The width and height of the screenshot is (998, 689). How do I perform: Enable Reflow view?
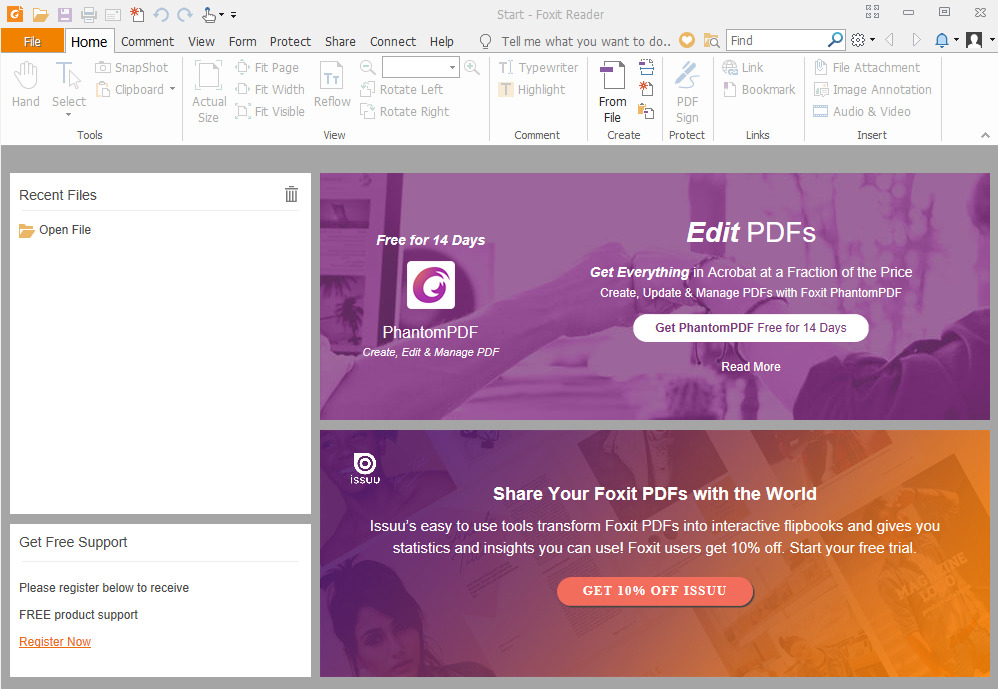pyautogui.click(x=332, y=85)
